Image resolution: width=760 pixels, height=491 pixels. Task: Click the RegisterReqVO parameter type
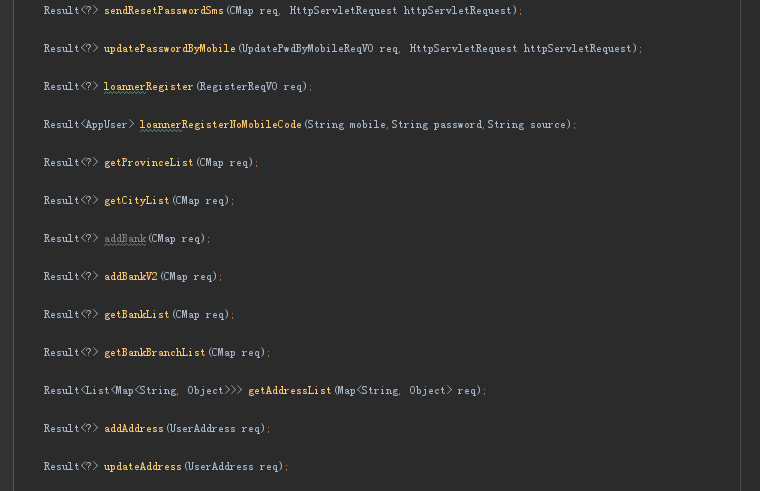238,87
